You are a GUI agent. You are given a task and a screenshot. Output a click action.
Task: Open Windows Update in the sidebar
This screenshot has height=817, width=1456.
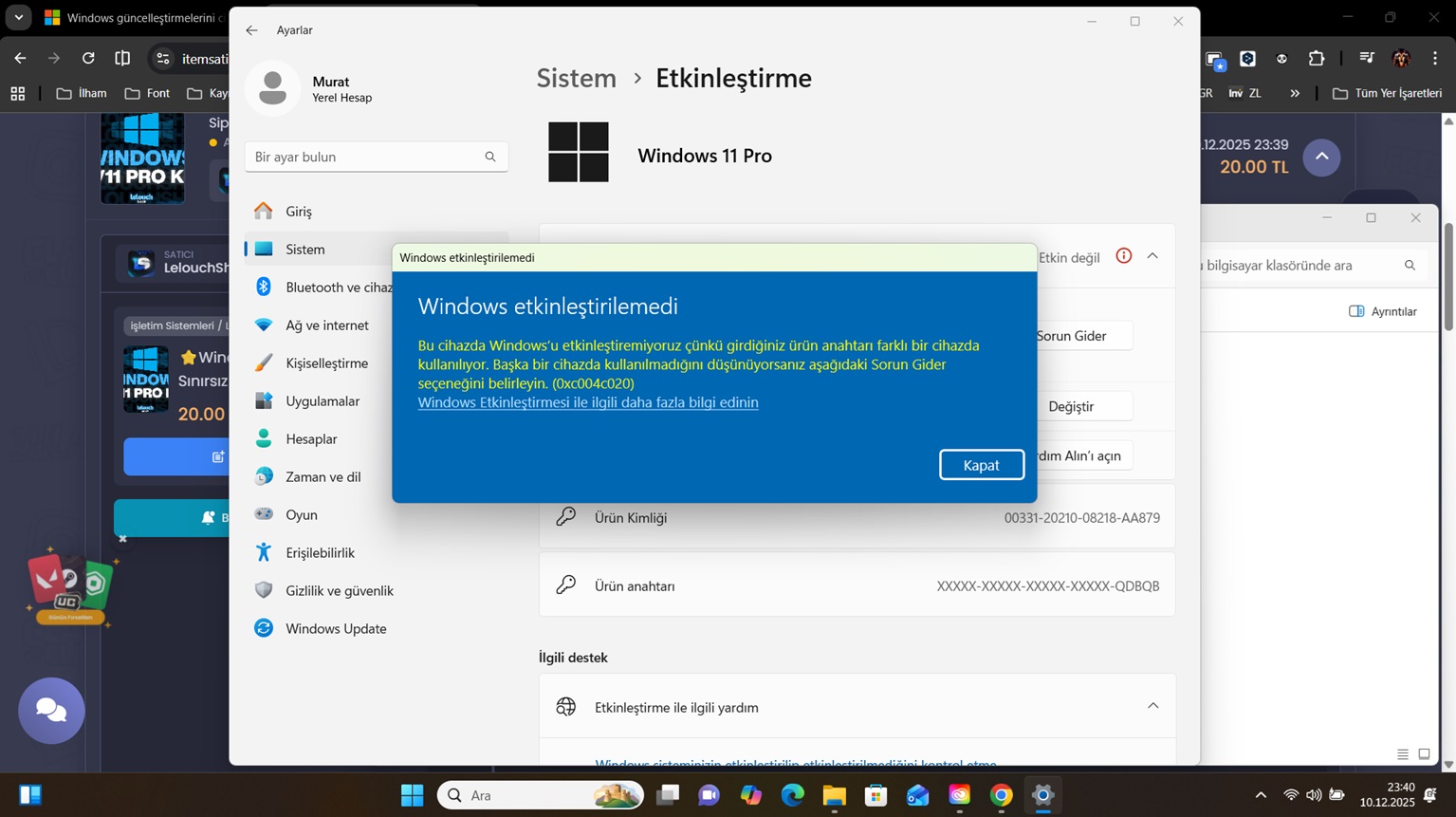point(376,629)
